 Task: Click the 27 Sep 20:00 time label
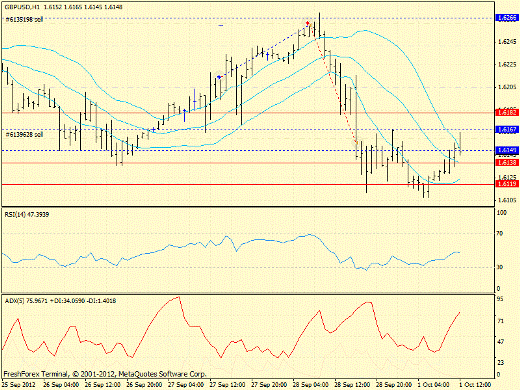pos(269,385)
